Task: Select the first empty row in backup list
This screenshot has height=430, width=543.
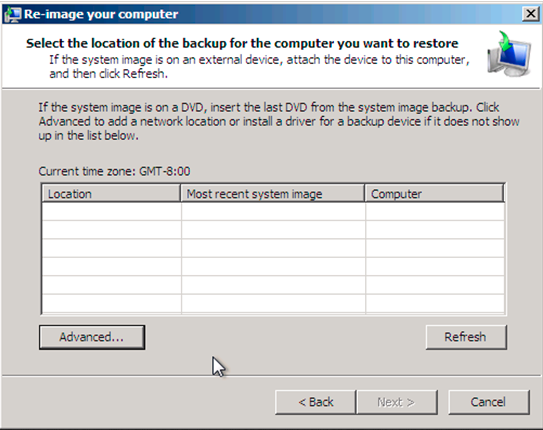Action: [273, 212]
